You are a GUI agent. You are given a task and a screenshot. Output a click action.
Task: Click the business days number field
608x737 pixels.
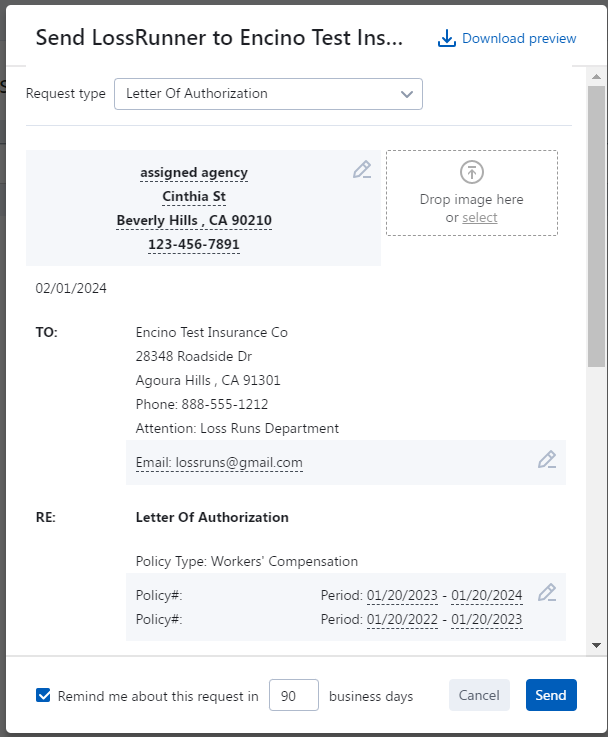294,695
